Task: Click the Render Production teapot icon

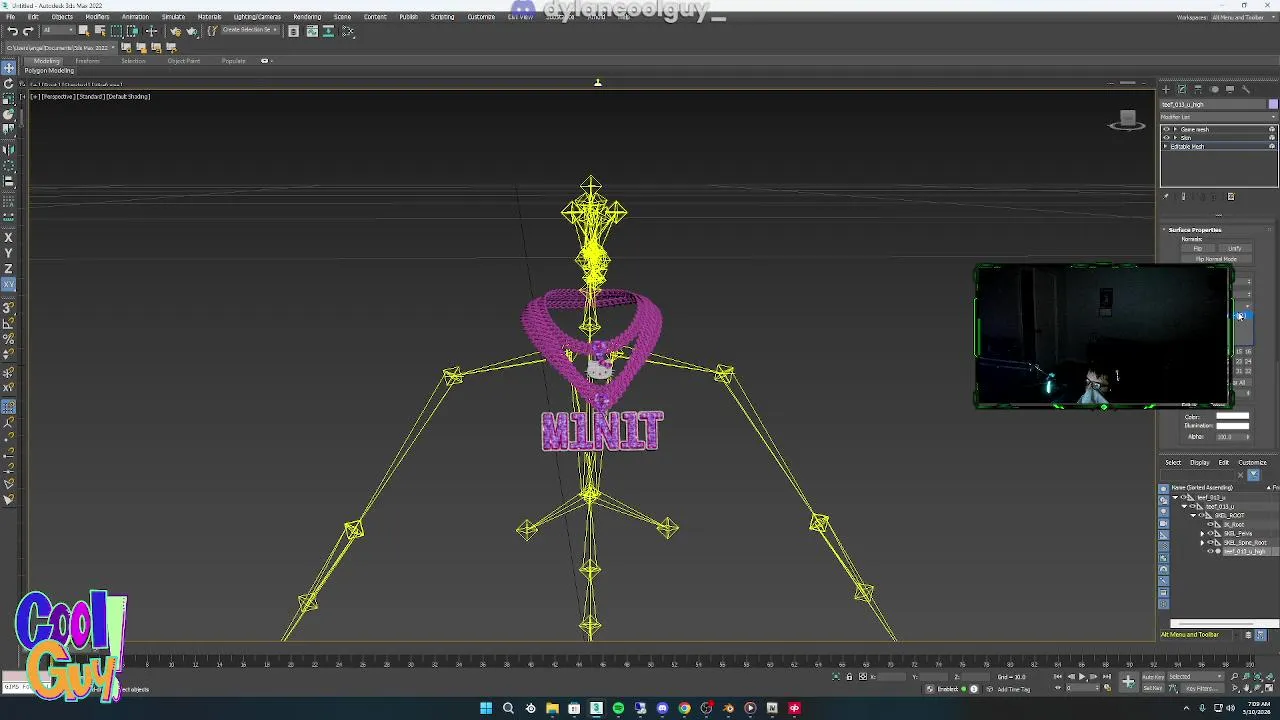Action: [192, 31]
